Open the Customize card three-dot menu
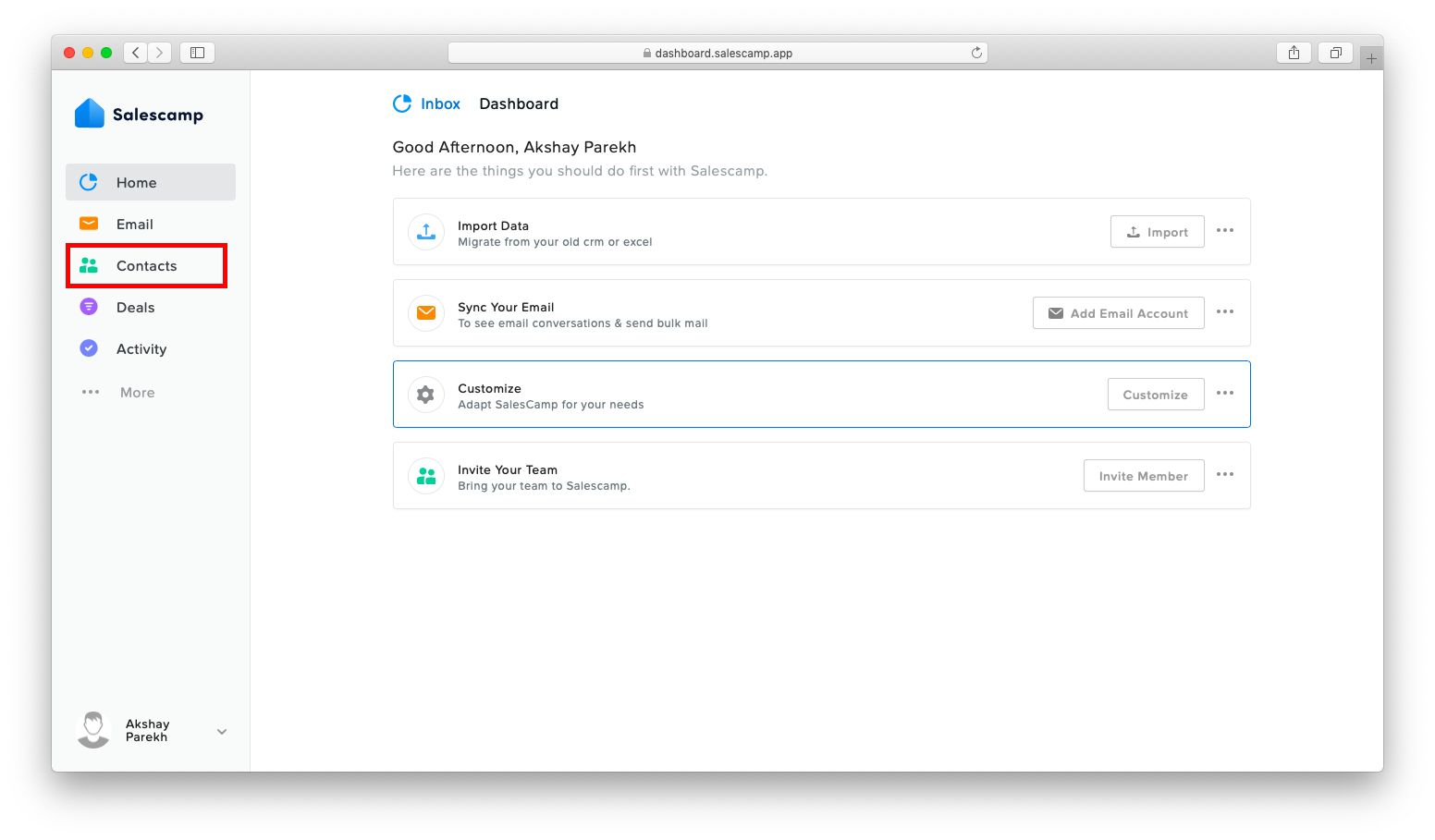Screen dimensions: 1435x840 (x=1225, y=393)
